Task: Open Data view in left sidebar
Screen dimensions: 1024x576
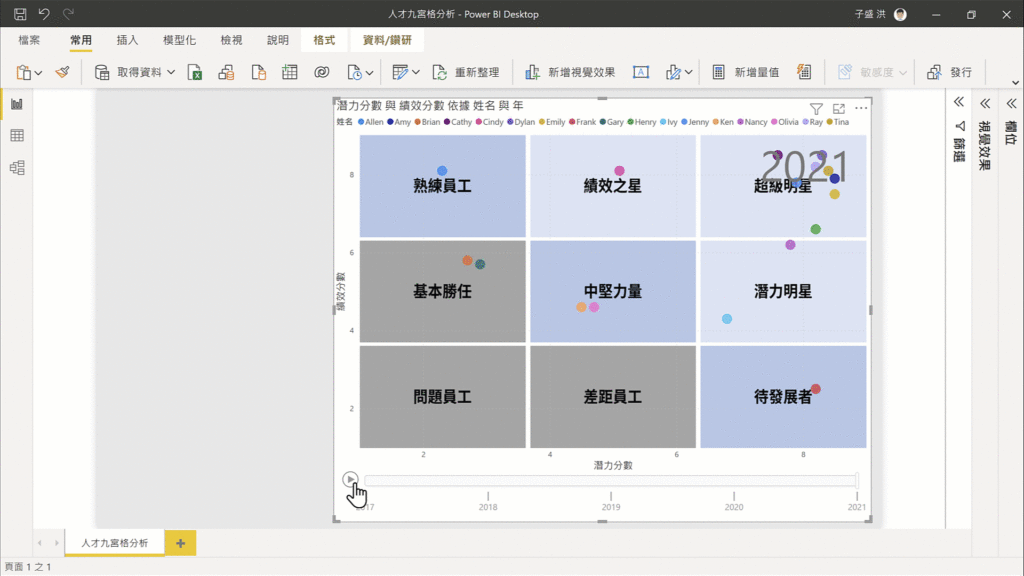Action: (17, 135)
